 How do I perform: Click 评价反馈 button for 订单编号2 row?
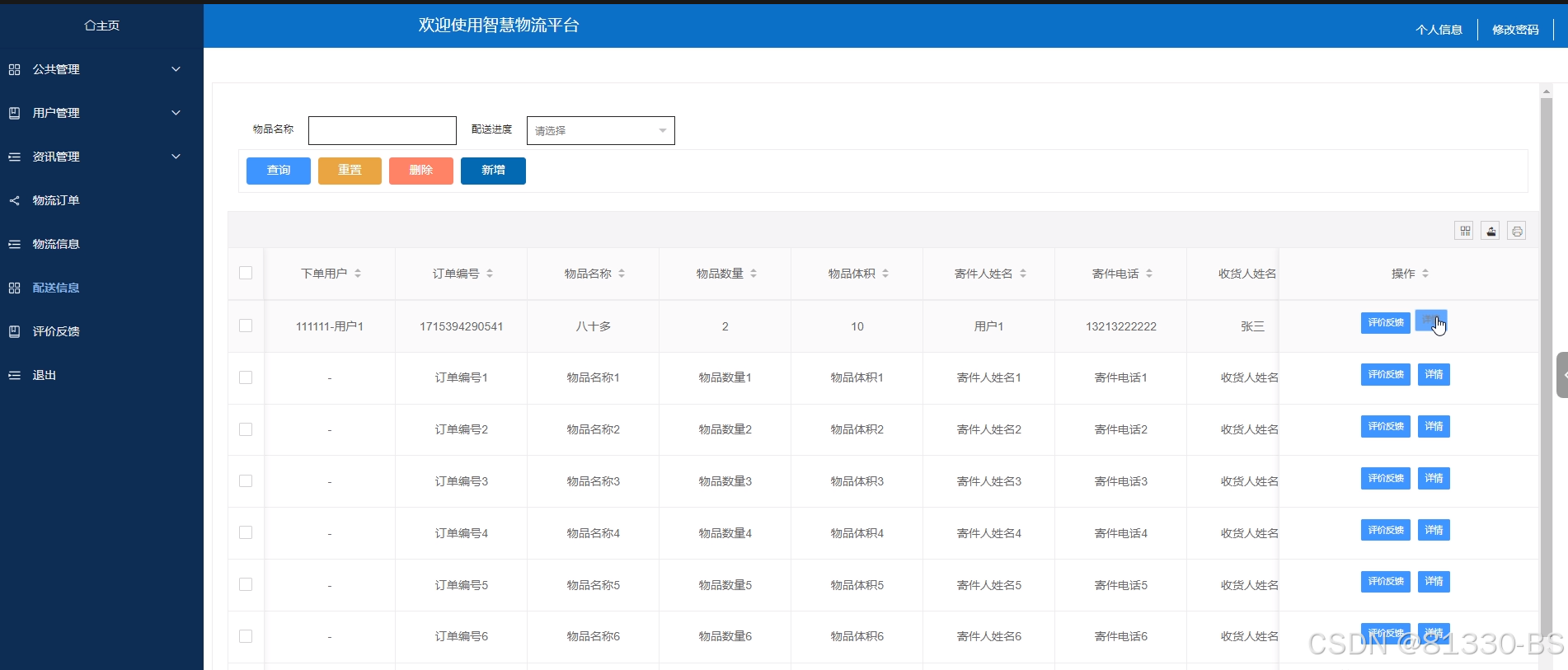(1386, 427)
